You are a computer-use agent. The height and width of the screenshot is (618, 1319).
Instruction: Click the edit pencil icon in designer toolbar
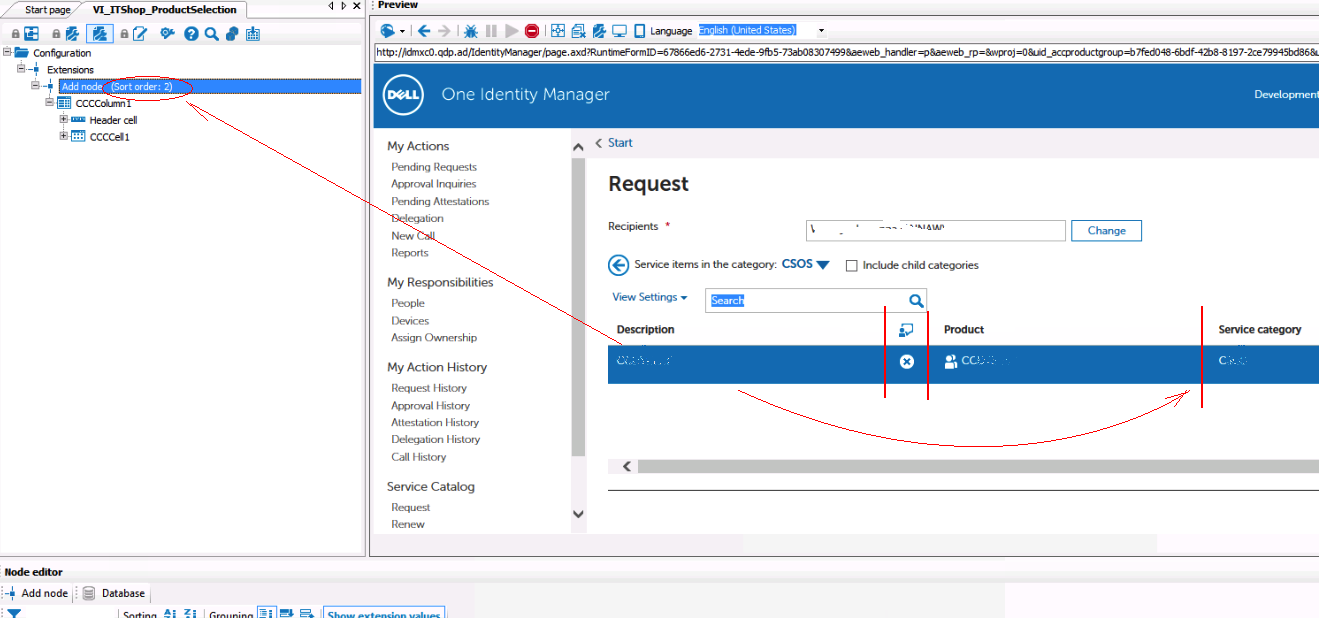(141, 34)
